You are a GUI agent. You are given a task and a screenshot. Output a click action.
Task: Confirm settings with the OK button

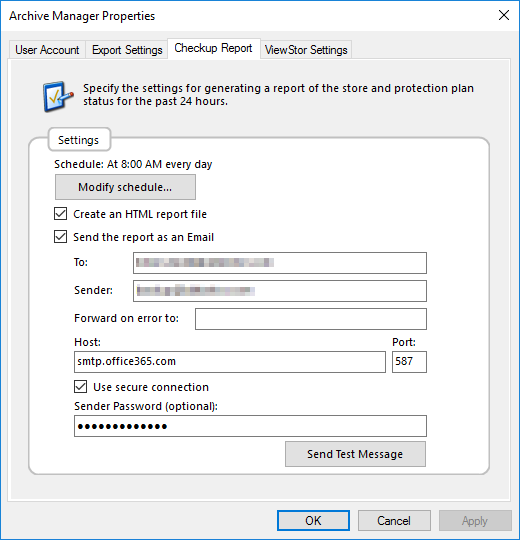pos(313,520)
